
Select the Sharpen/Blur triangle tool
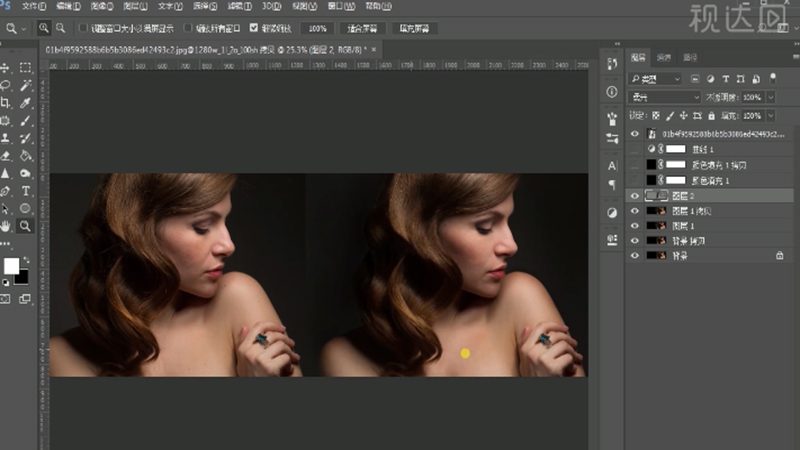pos(5,173)
